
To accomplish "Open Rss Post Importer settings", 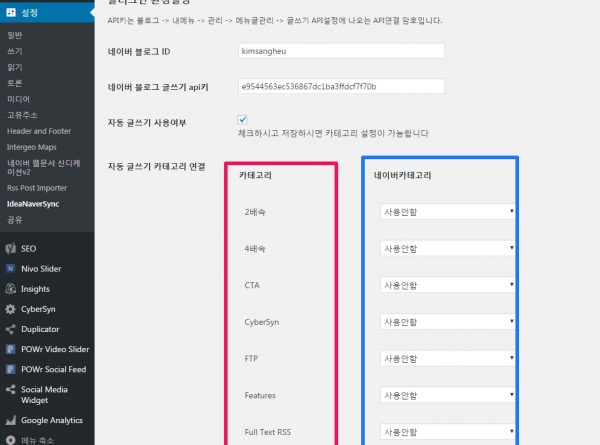I will (37, 188).
